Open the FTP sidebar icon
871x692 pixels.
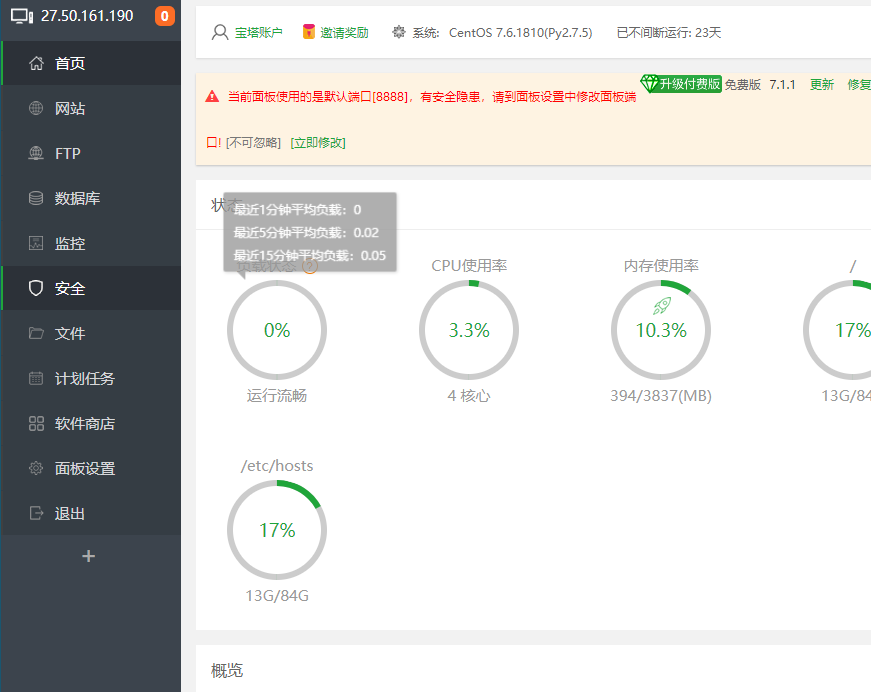point(36,153)
